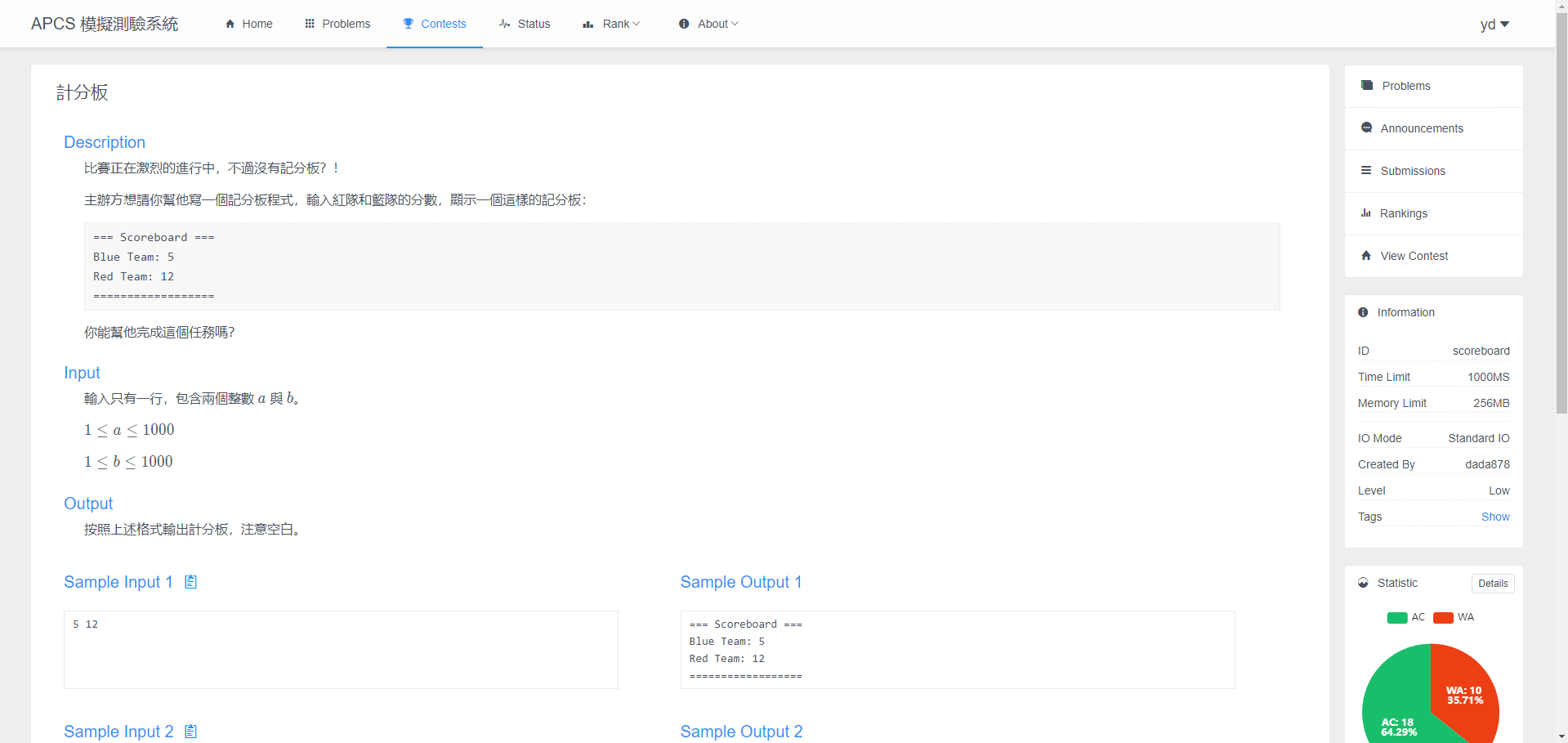Copy Sample Input 2 using clipboard icon
1568x743 pixels.
click(x=190, y=732)
